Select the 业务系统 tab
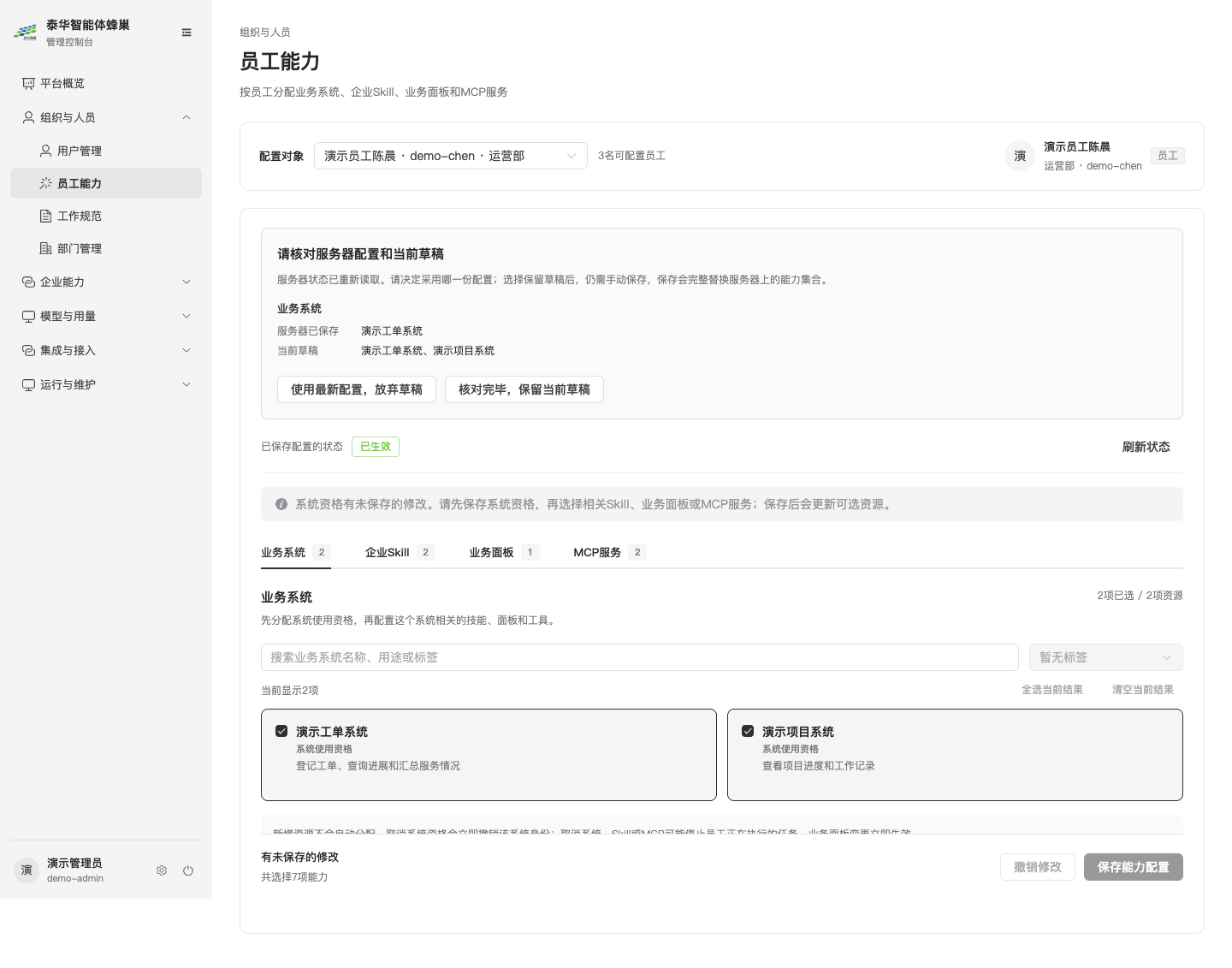The image size is (1232, 968). pyautogui.click(x=296, y=552)
